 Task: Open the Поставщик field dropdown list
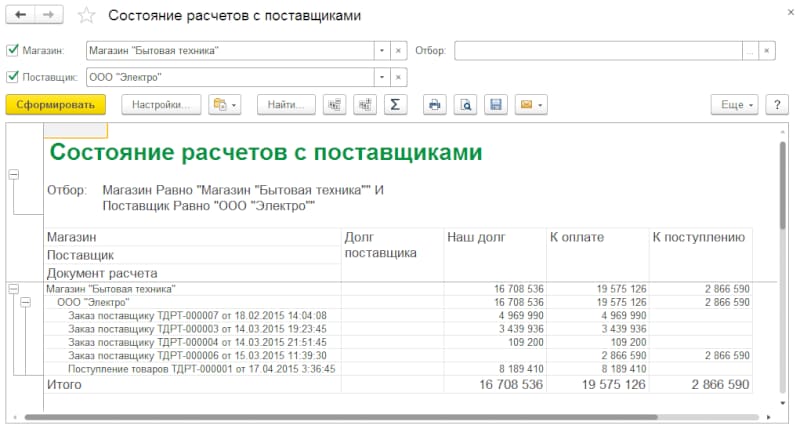[381, 77]
